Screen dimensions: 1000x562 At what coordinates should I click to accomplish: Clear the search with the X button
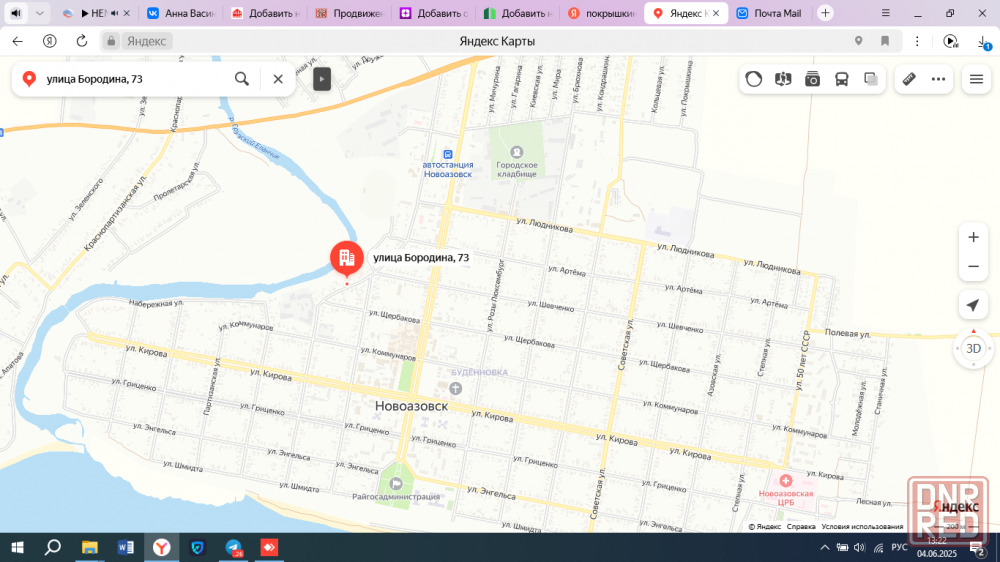(x=278, y=79)
